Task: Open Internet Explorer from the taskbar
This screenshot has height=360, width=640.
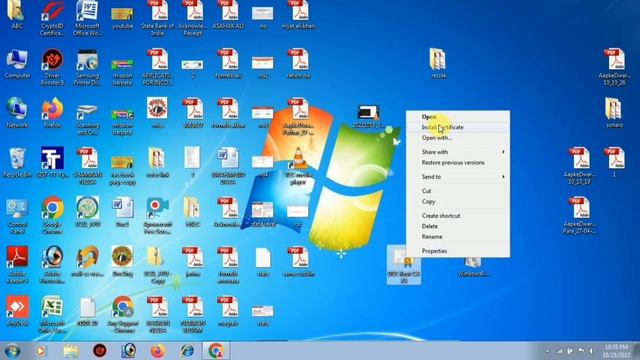Action: [187, 351]
